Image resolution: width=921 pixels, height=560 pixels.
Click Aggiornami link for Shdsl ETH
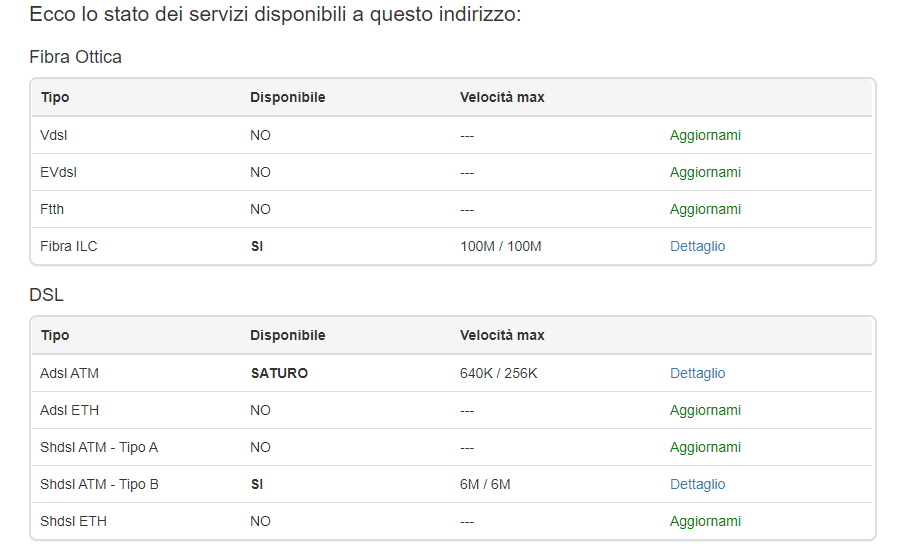tap(705, 521)
